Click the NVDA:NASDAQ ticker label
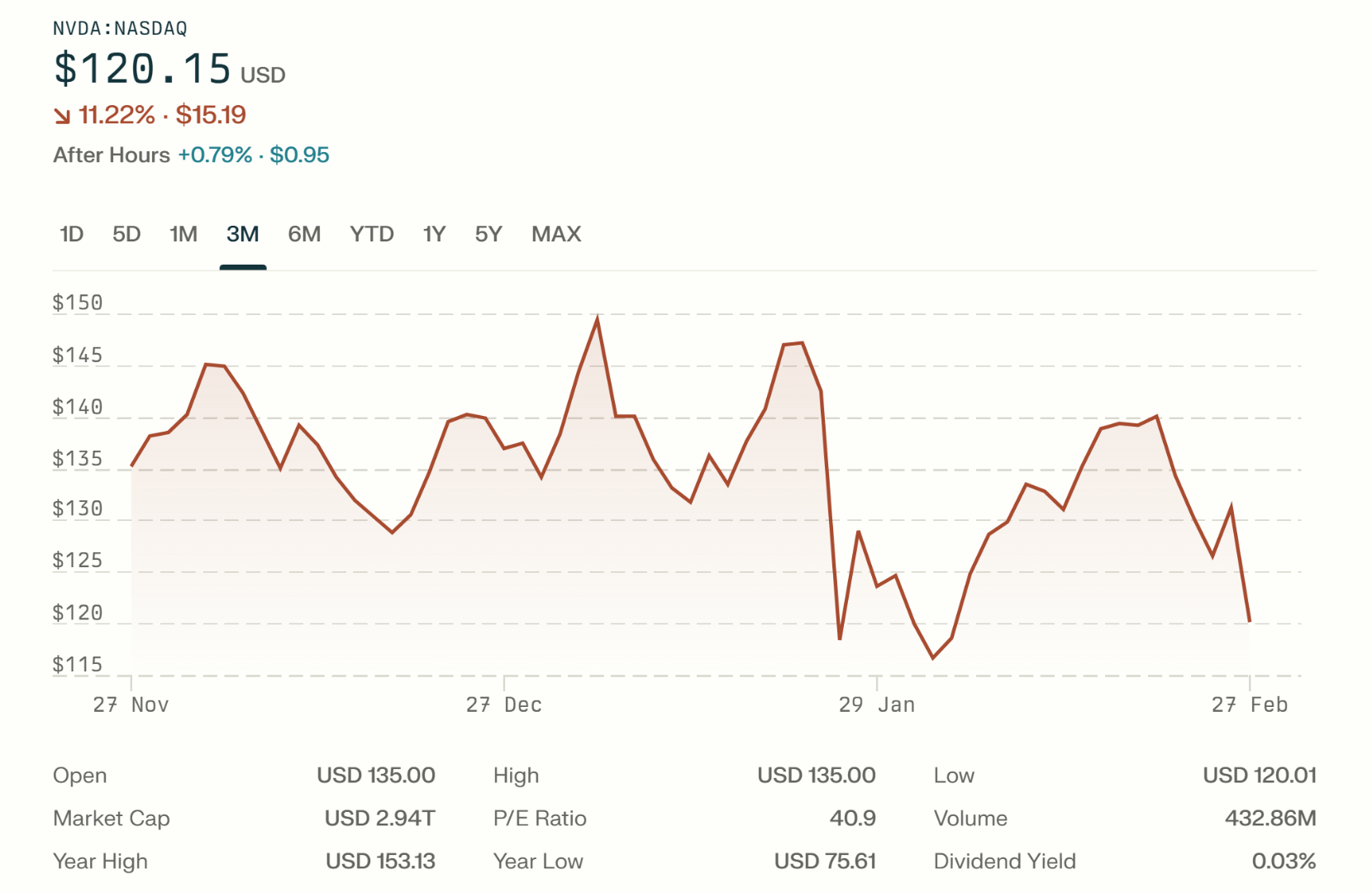1372x893 pixels. tap(120, 28)
